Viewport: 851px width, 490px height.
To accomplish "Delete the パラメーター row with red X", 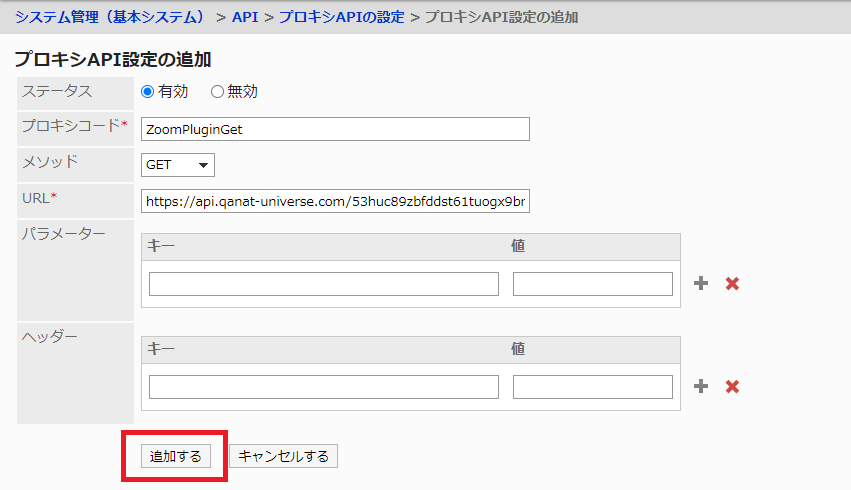I will pos(732,284).
